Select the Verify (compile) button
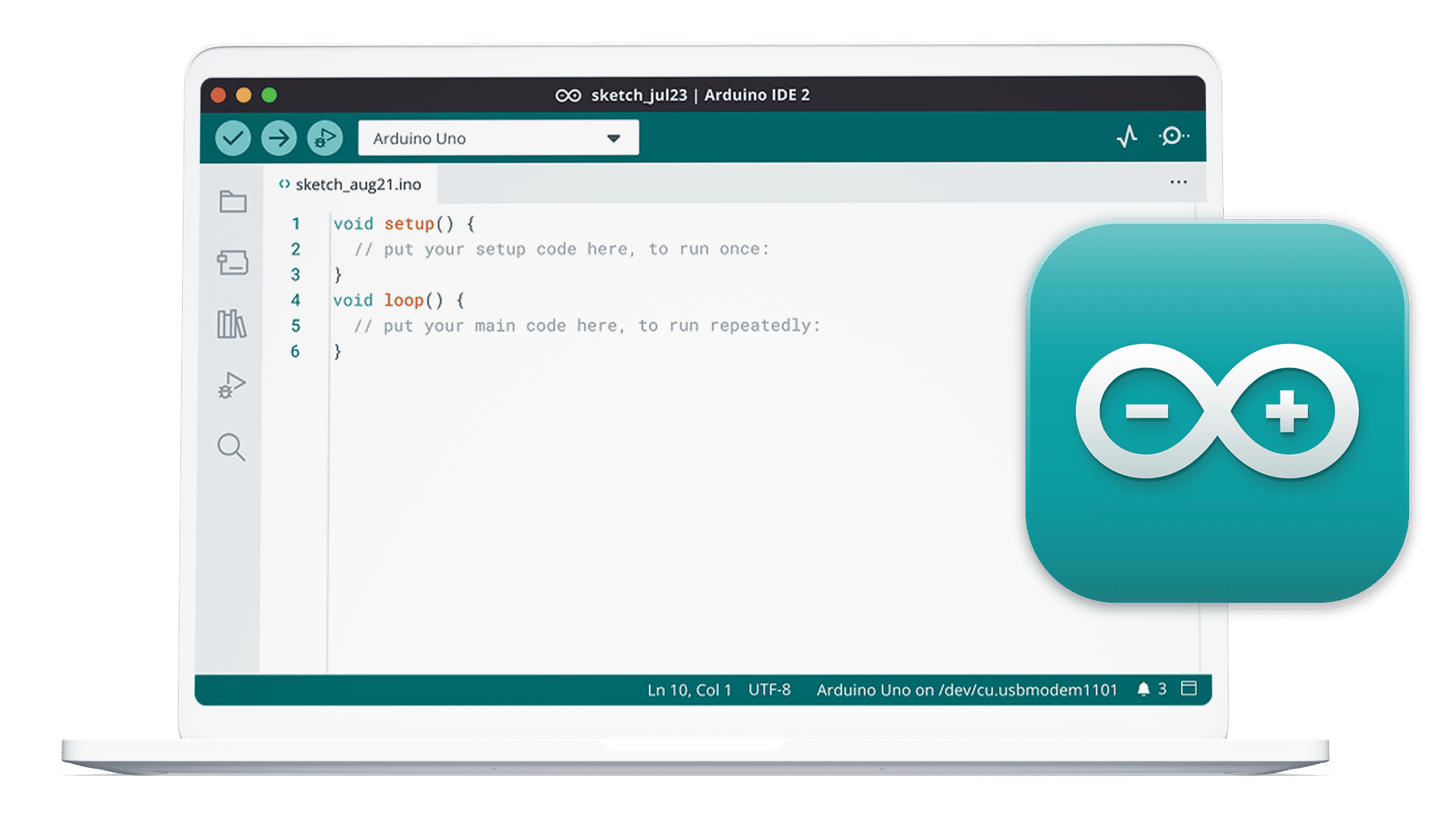 pyautogui.click(x=234, y=138)
